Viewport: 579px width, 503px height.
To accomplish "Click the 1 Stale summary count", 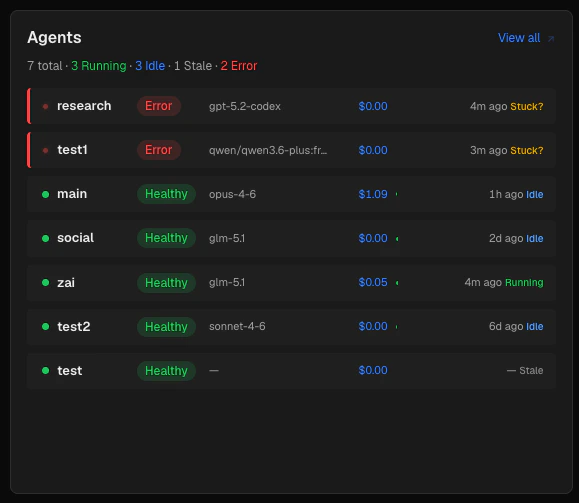I will (x=193, y=66).
